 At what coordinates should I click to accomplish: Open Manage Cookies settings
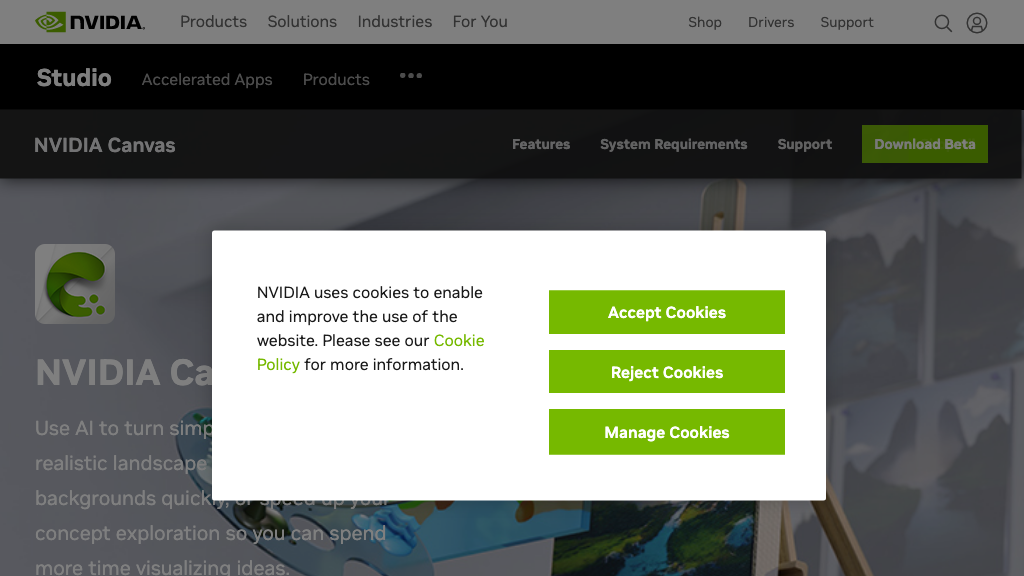666,432
